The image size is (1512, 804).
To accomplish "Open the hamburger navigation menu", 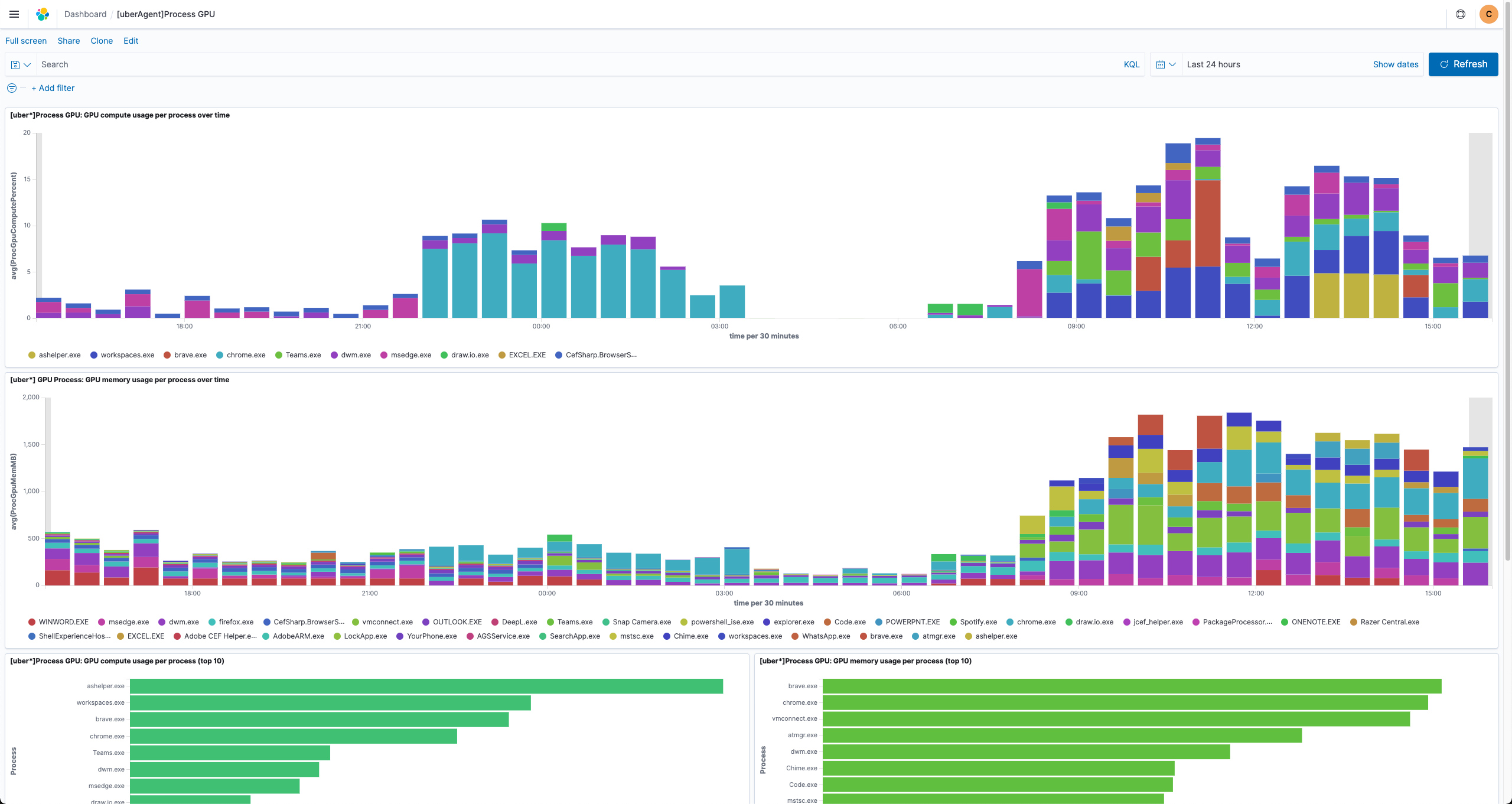I will 14,14.
